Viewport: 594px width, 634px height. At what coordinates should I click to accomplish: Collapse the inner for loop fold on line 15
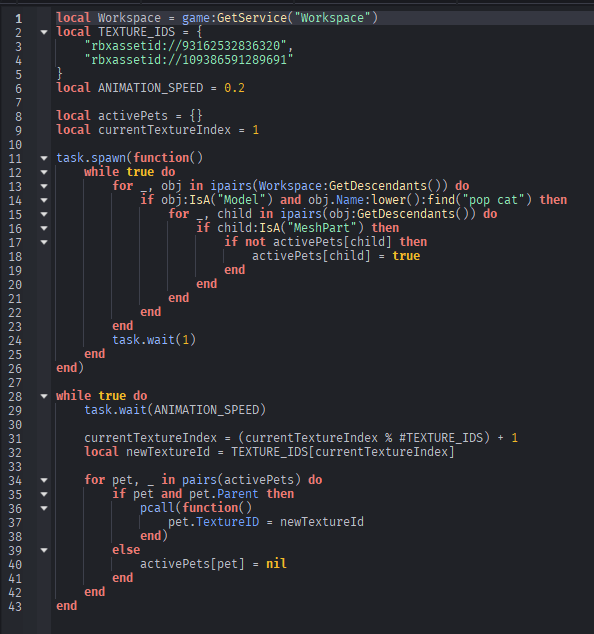pos(44,214)
